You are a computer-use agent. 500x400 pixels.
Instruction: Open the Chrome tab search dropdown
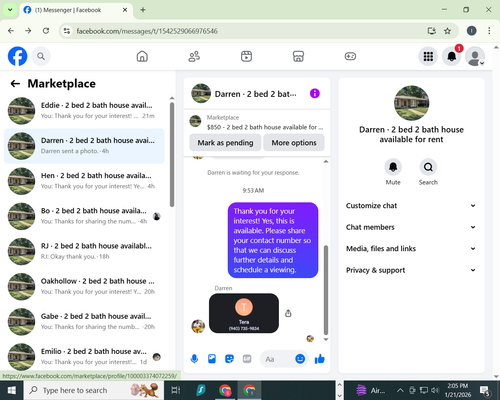pos(10,10)
